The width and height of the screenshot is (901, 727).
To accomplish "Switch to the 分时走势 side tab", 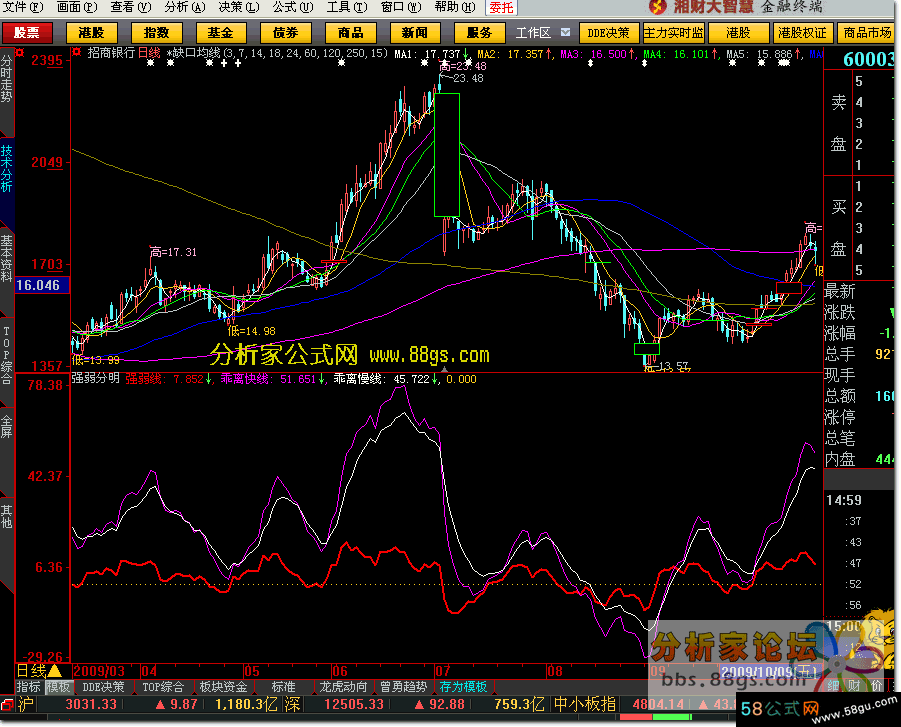I will (6, 79).
